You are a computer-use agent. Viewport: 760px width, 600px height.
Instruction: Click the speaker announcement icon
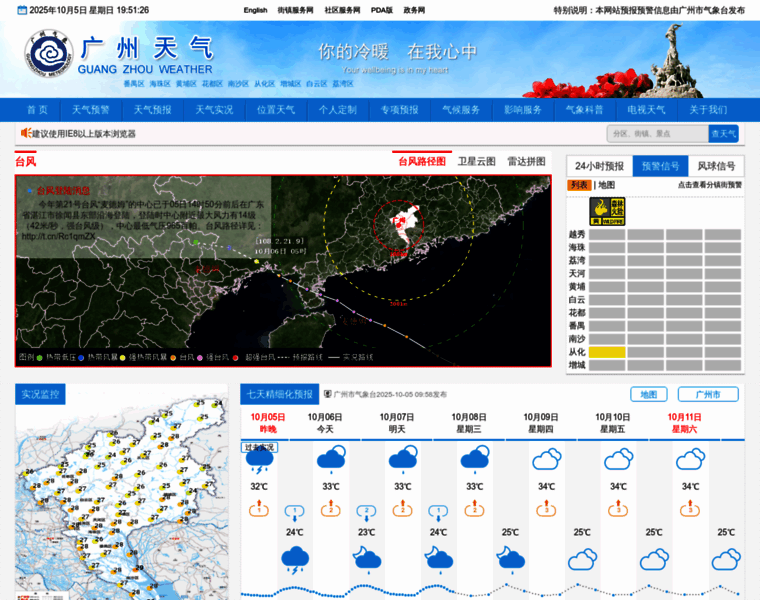click(26, 133)
